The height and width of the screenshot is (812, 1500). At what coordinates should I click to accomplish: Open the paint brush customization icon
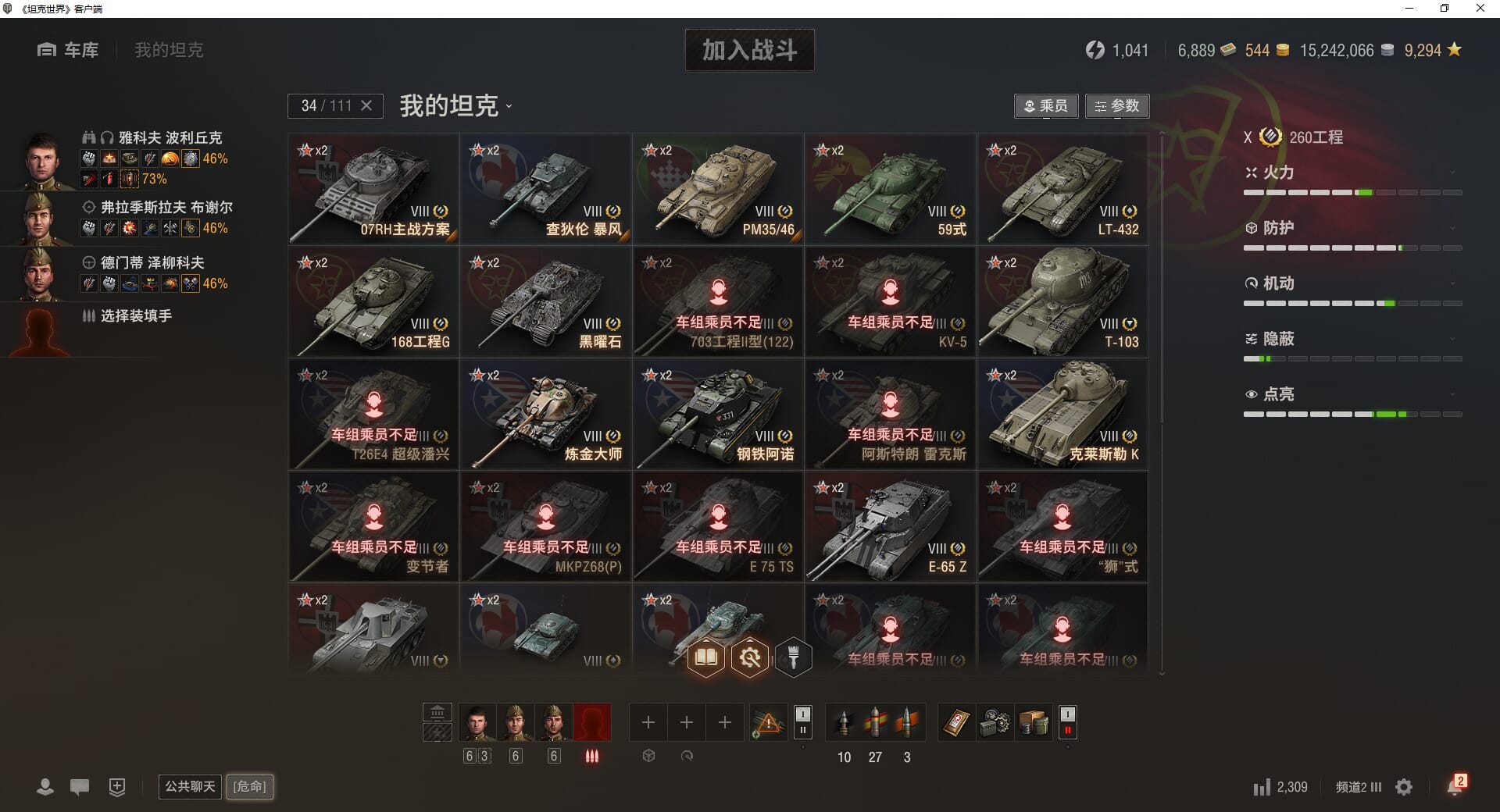pyautogui.click(x=793, y=657)
